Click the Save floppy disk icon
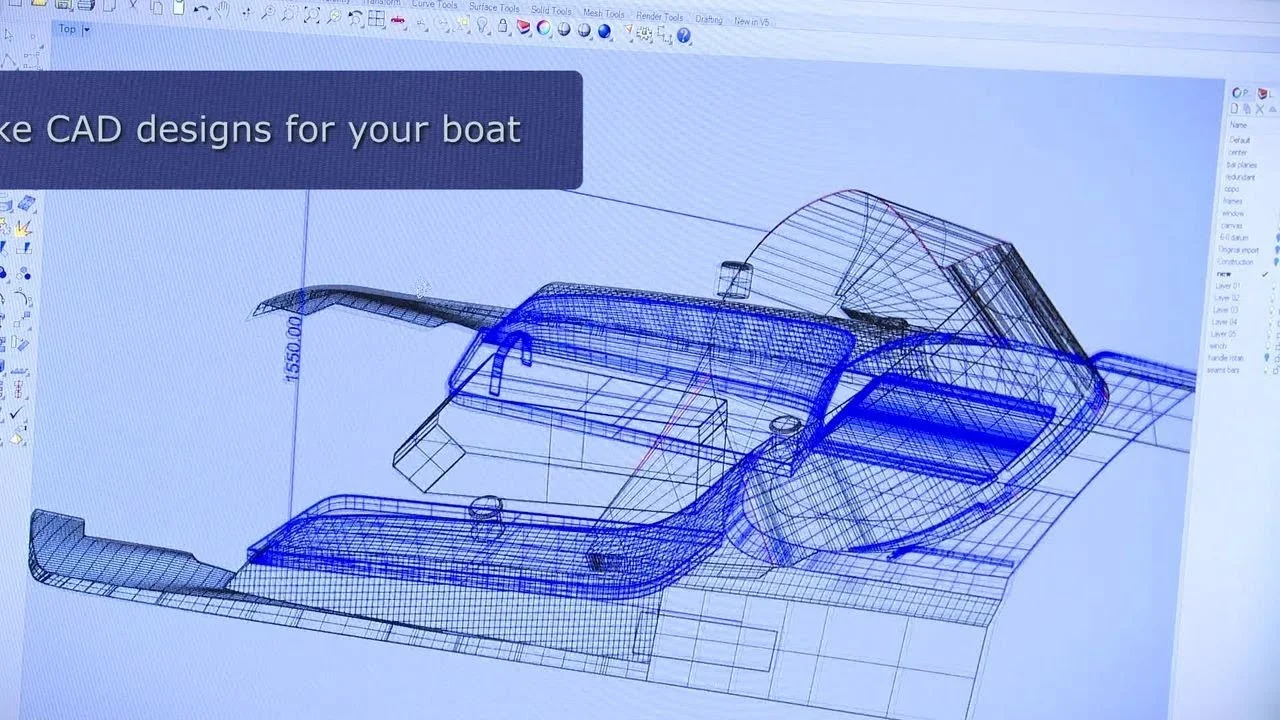 pyautogui.click(x=63, y=4)
